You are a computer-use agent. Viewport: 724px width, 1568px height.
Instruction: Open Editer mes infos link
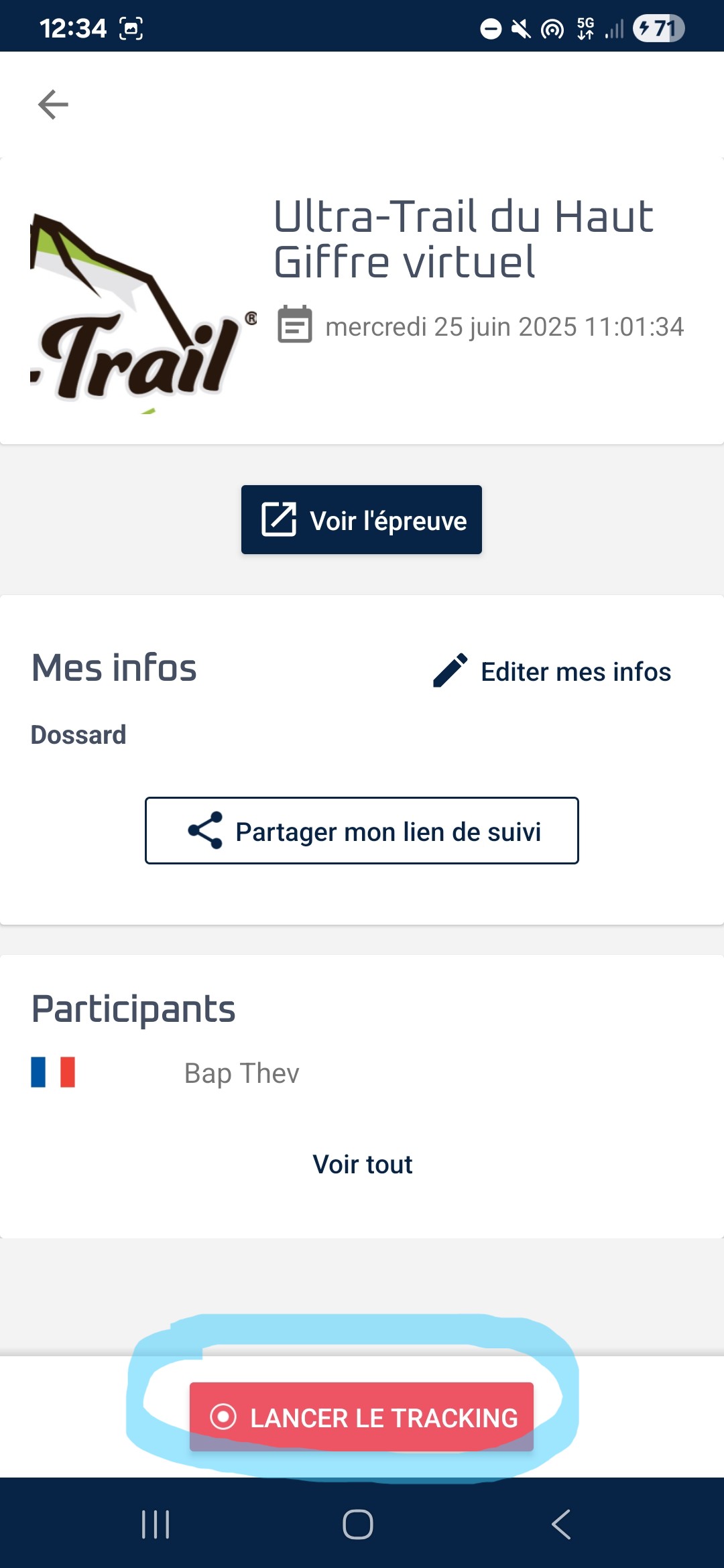pyautogui.click(x=576, y=671)
